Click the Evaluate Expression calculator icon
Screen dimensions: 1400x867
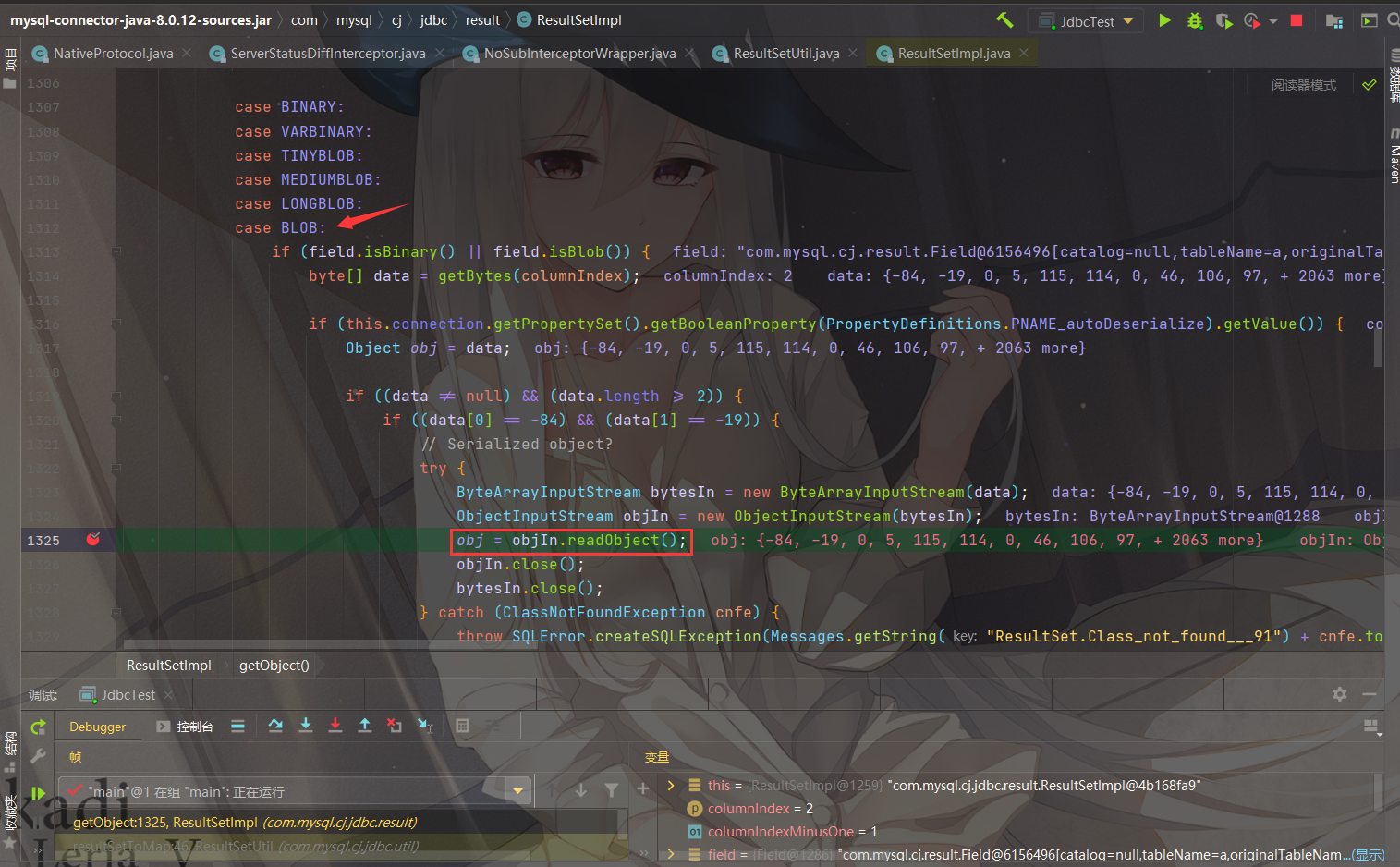(x=463, y=726)
